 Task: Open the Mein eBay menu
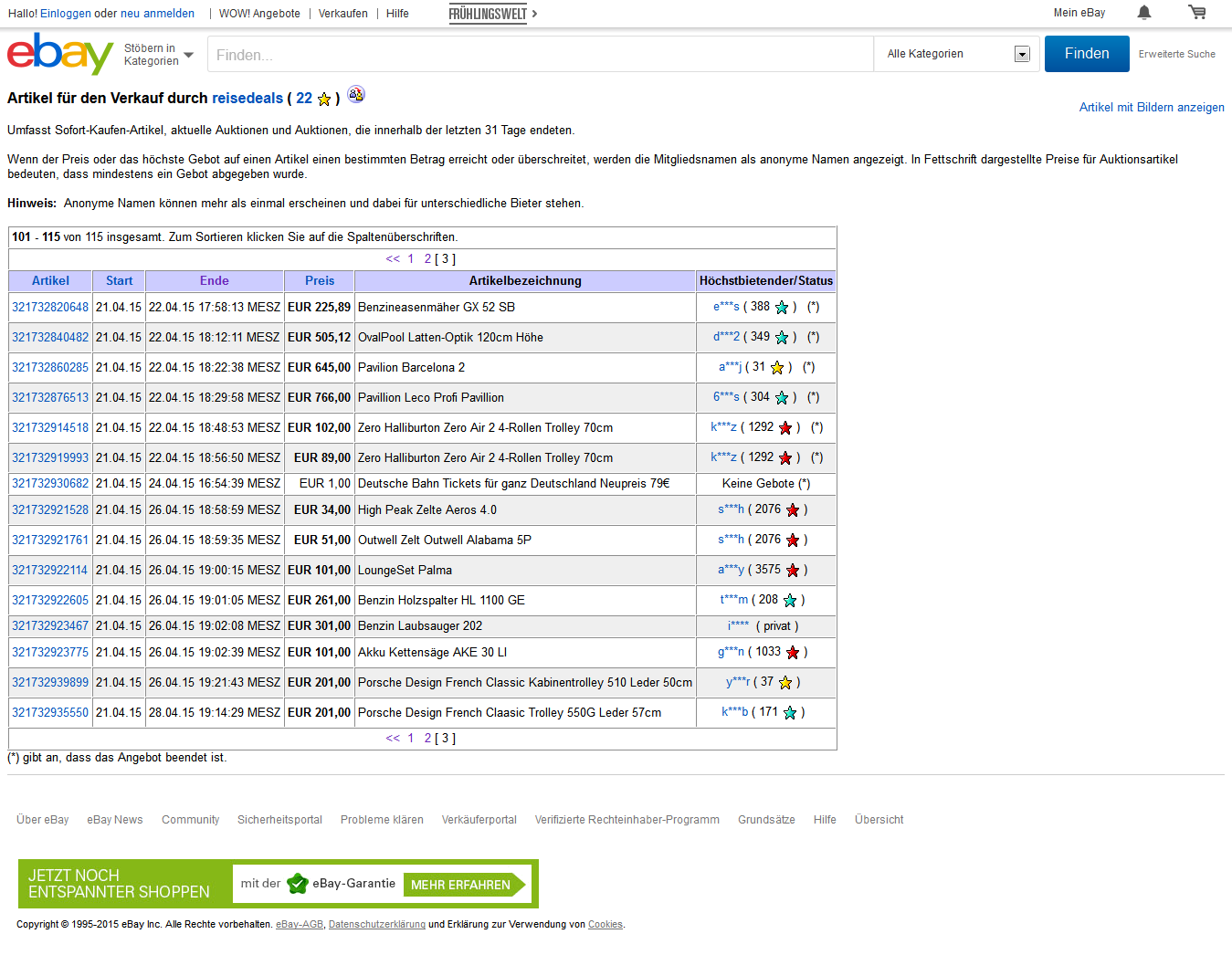click(x=1079, y=13)
